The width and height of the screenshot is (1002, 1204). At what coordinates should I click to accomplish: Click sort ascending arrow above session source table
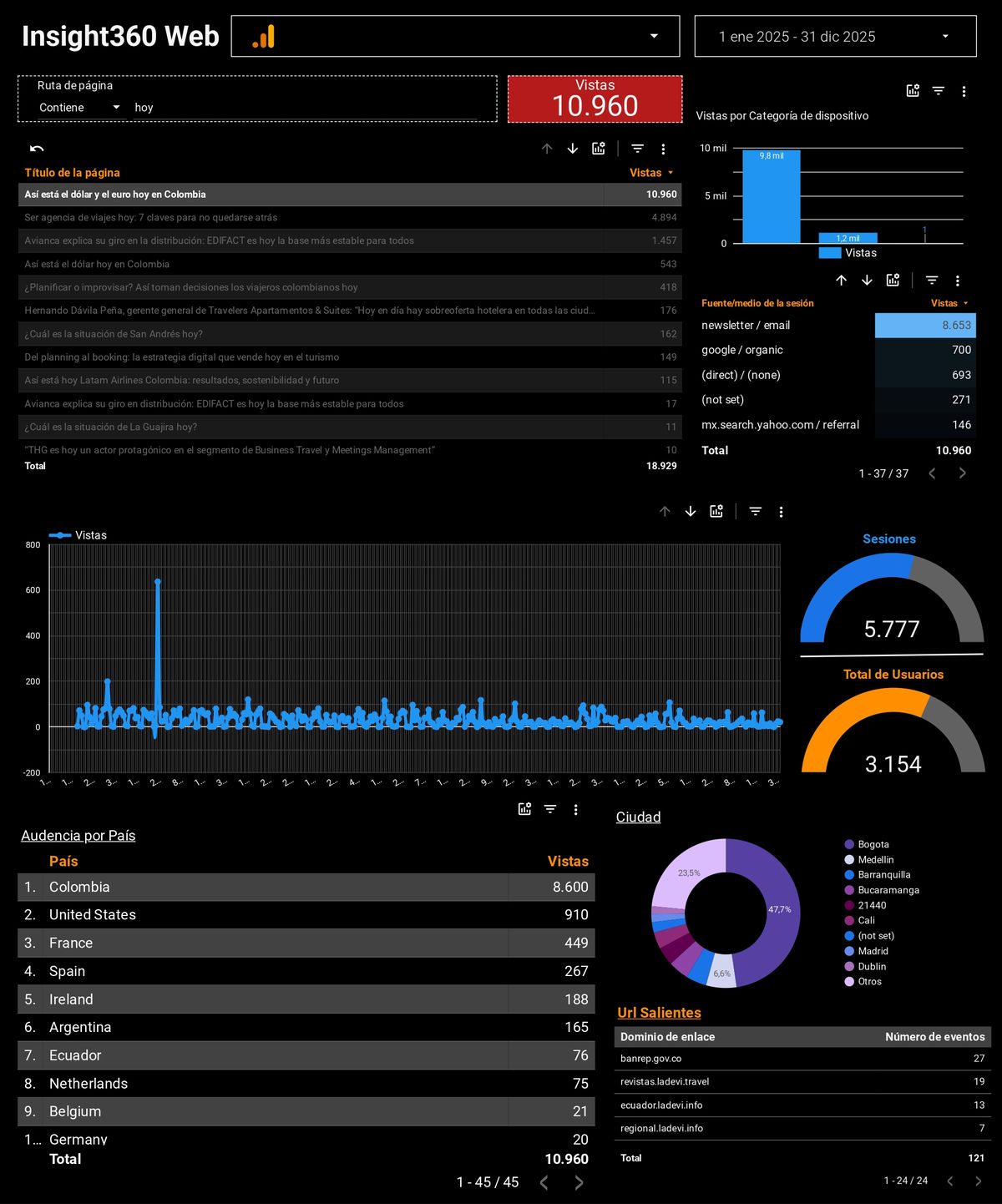(x=841, y=281)
